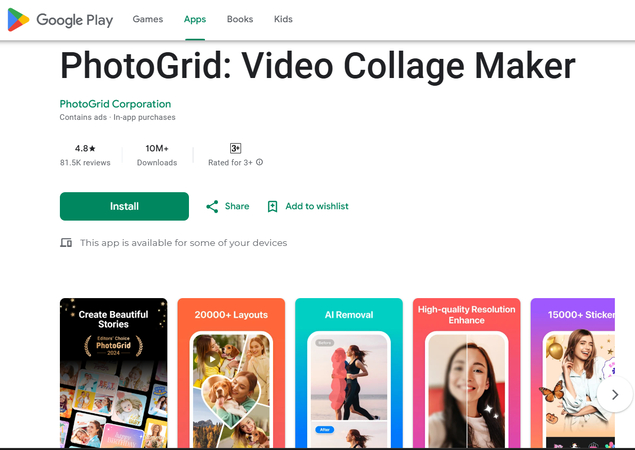Click the device availability icon
Viewport: 635px width, 450px height.
point(66,243)
